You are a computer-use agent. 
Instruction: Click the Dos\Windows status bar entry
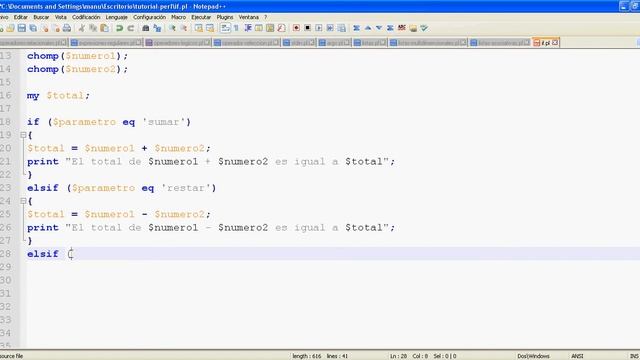click(x=533, y=356)
